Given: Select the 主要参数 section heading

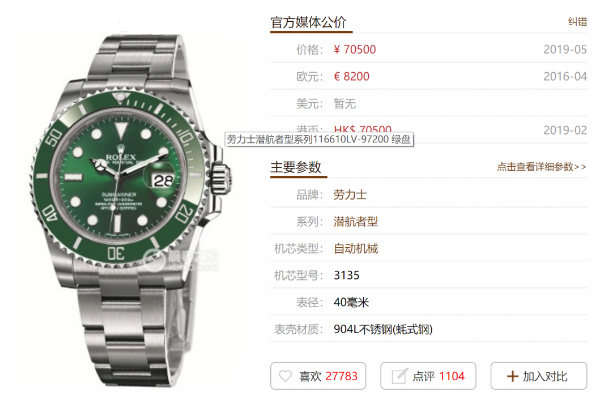Looking at the screenshot, I should point(296,167).
